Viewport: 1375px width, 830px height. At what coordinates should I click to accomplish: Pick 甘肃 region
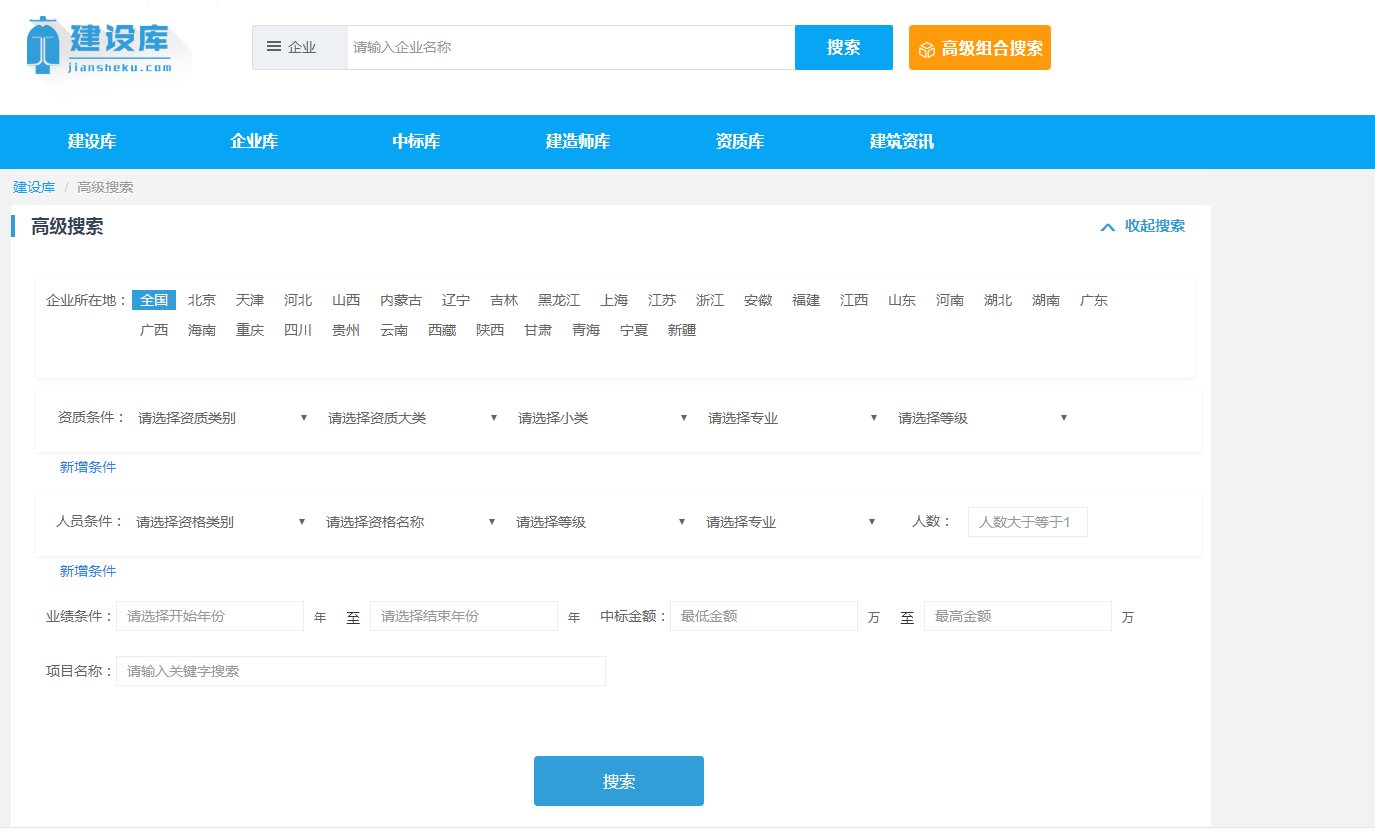click(x=538, y=330)
